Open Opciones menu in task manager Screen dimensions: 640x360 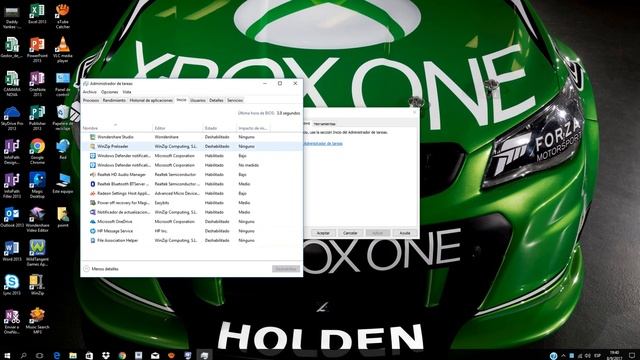pos(109,92)
